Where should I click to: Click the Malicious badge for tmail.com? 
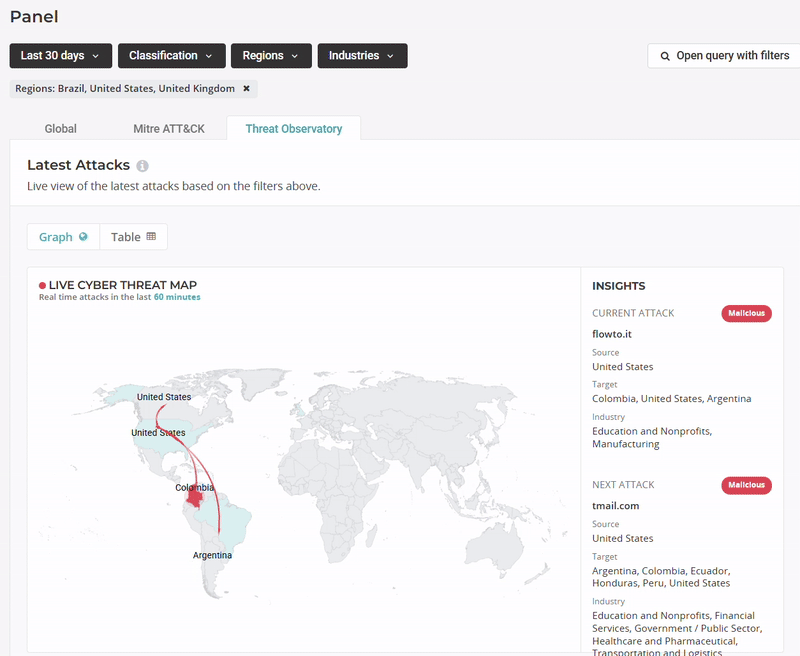(746, 485)
